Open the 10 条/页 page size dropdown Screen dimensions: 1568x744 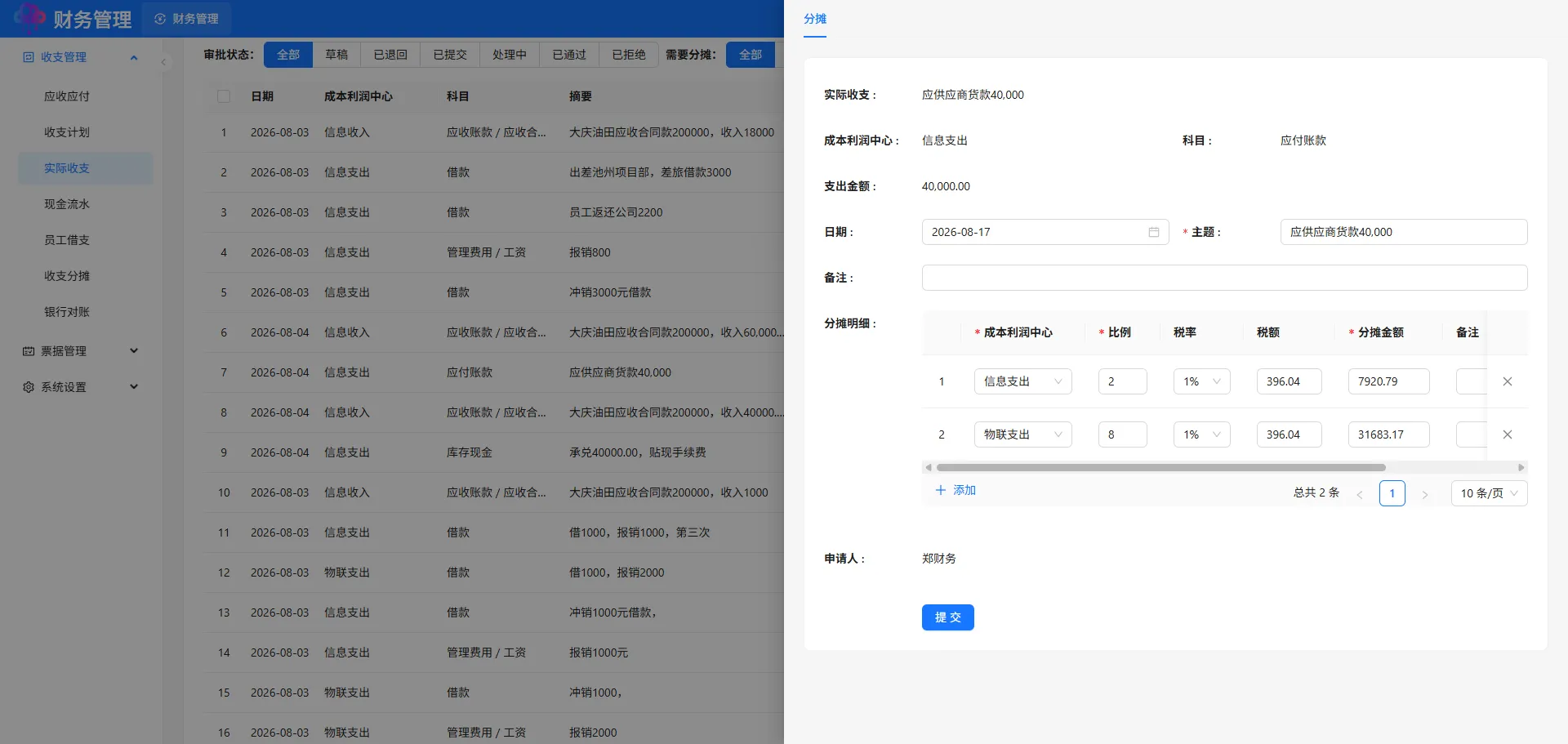(1489, 493)
